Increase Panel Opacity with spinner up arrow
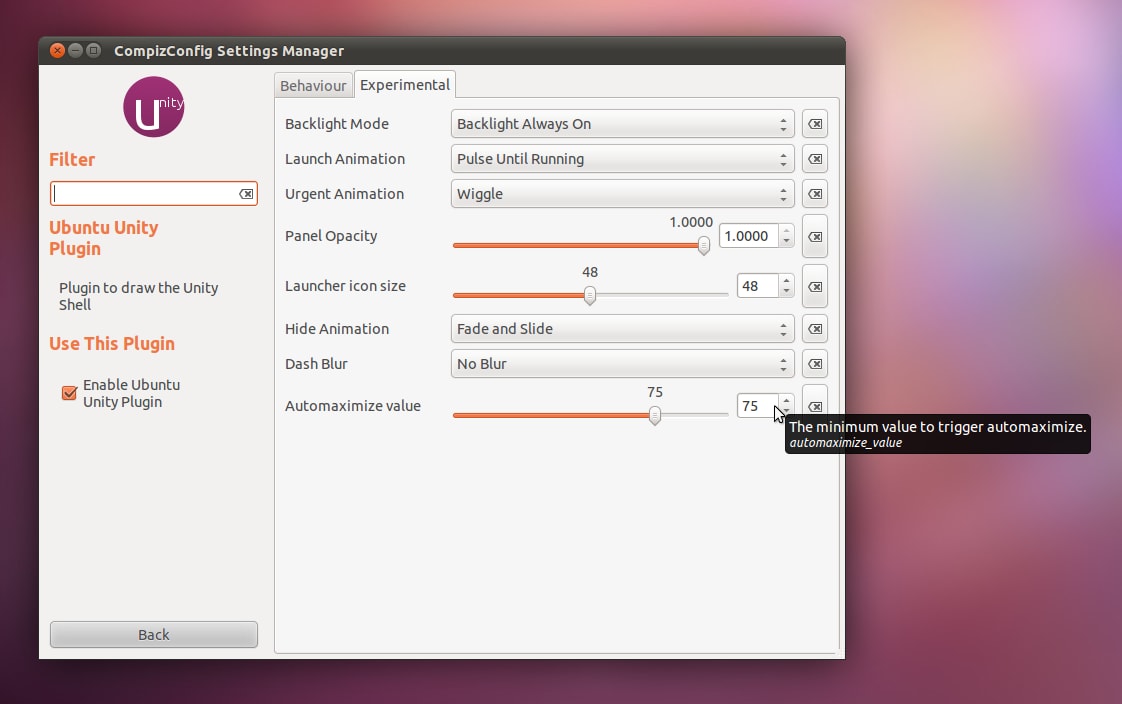 786,231
